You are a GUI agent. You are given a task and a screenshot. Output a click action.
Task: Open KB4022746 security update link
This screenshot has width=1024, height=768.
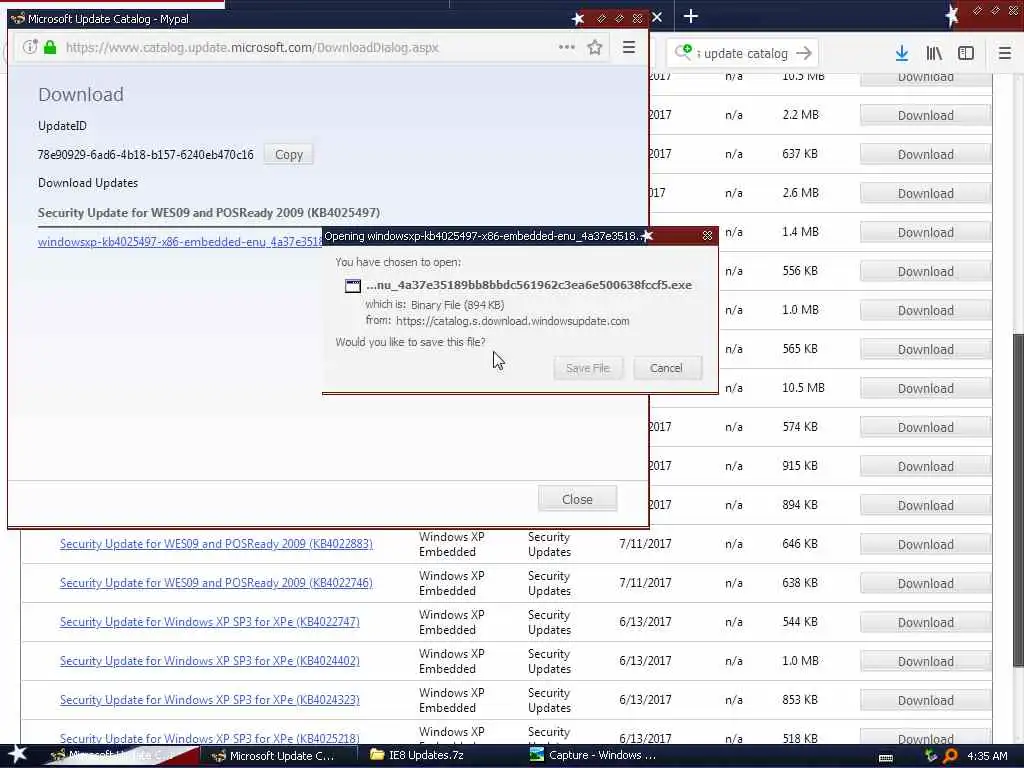click(216, 583)
